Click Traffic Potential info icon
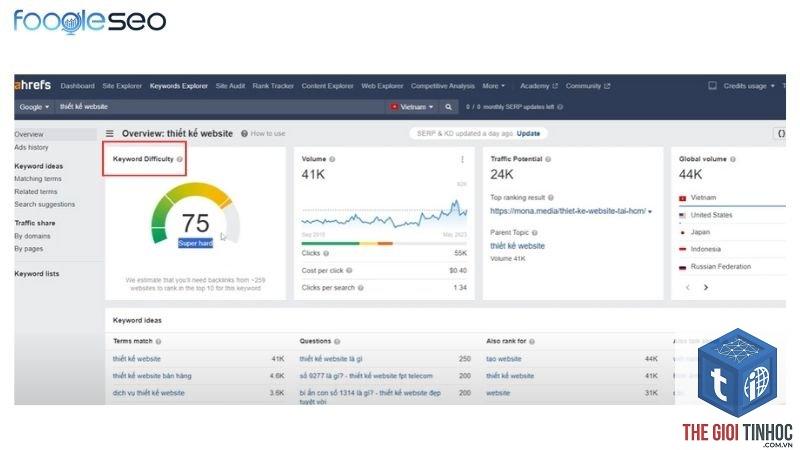Image resolution: width=800 pixels, height=450 pixels. click(548, 159)
